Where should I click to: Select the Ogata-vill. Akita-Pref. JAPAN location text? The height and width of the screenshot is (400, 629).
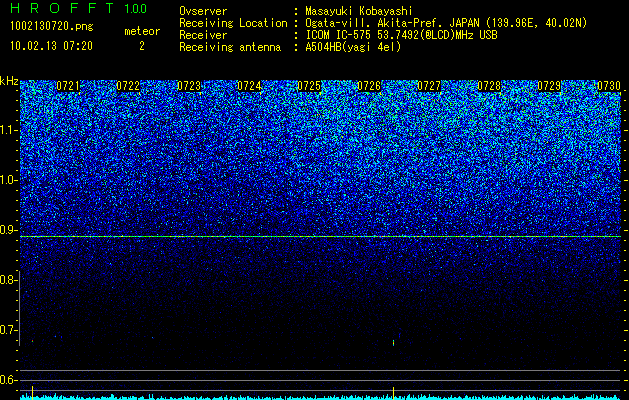pos(446,23)
